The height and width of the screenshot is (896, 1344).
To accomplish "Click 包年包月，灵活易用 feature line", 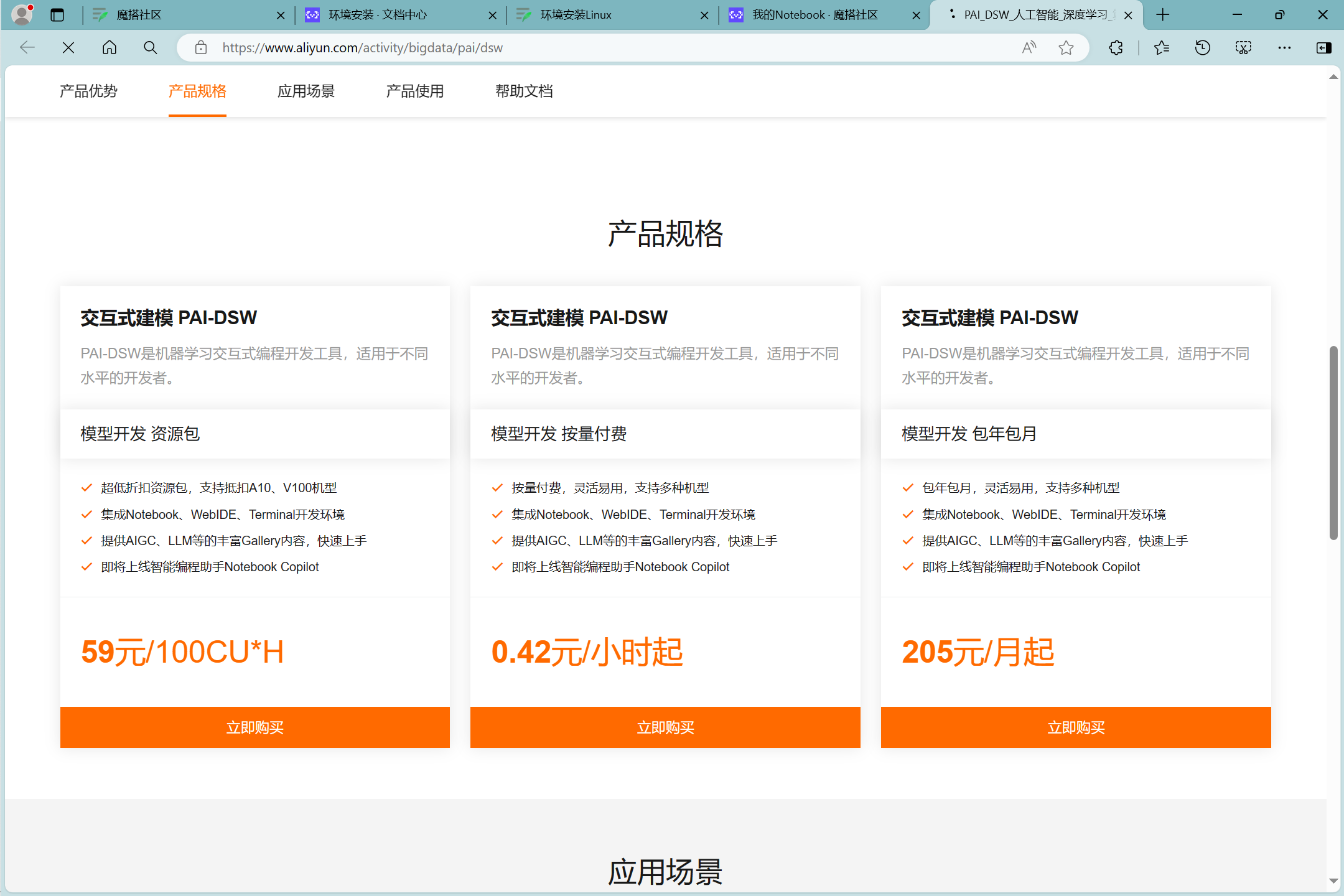I will coord(1021,488).
